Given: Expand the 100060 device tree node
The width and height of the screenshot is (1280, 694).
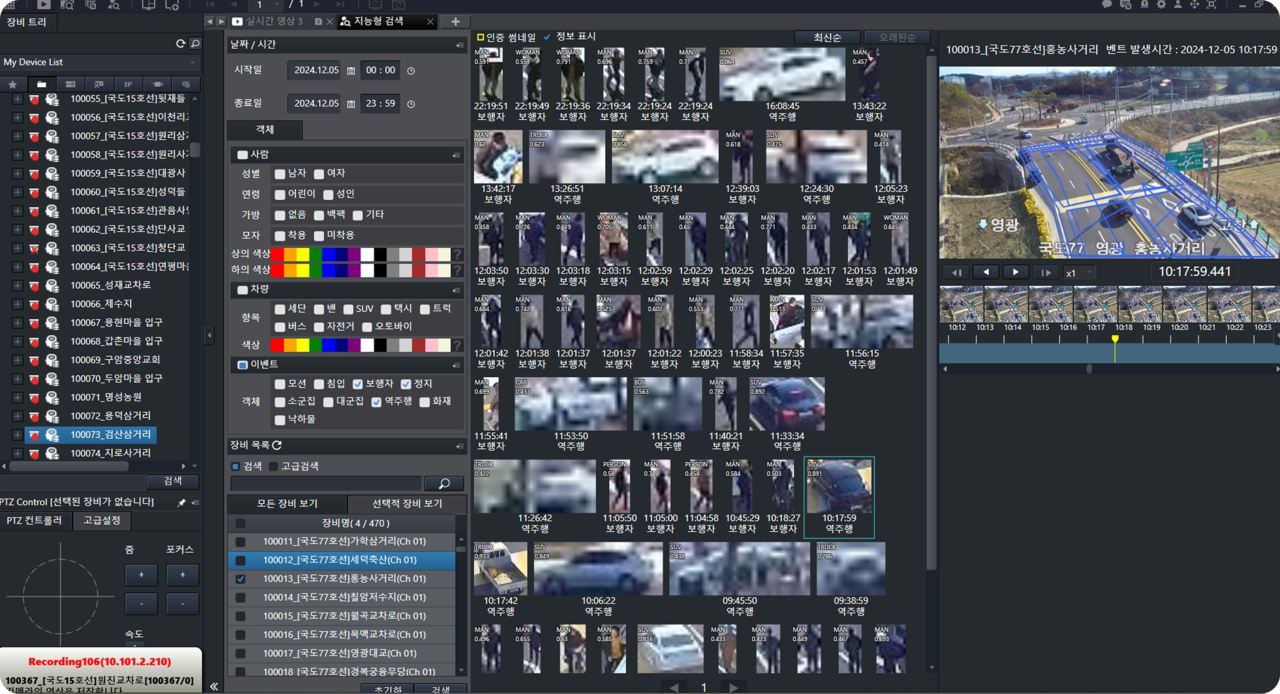Looking at the screenshot, I should click(17, 192).
